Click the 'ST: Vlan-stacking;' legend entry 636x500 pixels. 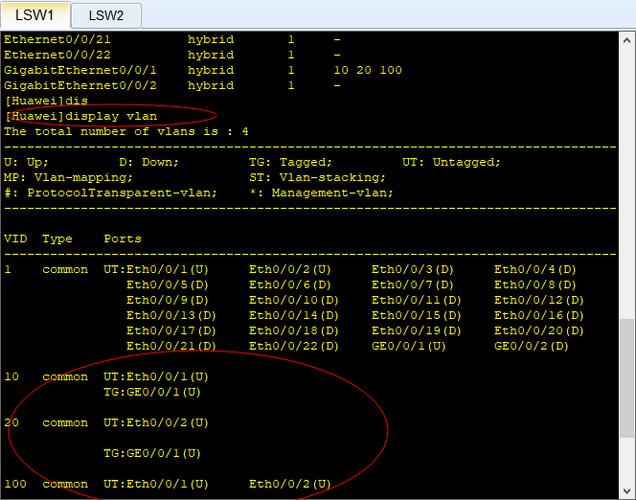click(317, 177)
